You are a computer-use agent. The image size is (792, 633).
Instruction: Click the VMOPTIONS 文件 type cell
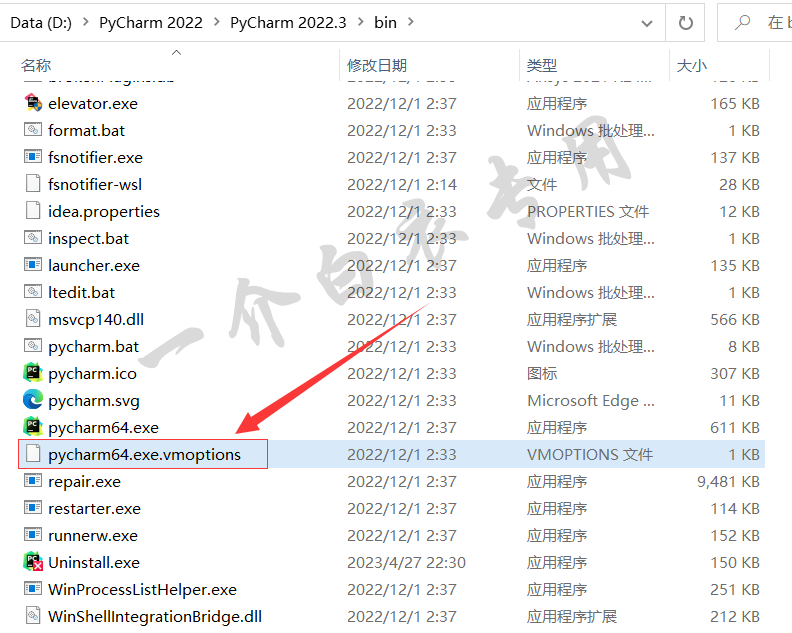[590, 455]
